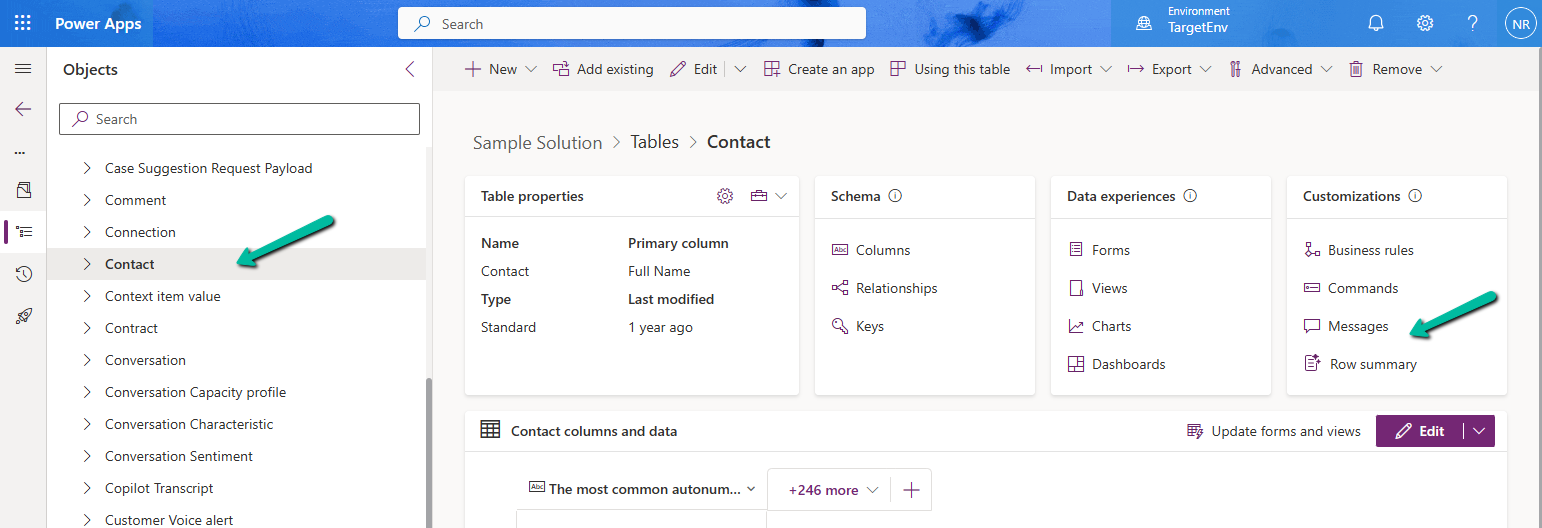Show Schema info icon

pyautogui.click(x=895, y=196)
